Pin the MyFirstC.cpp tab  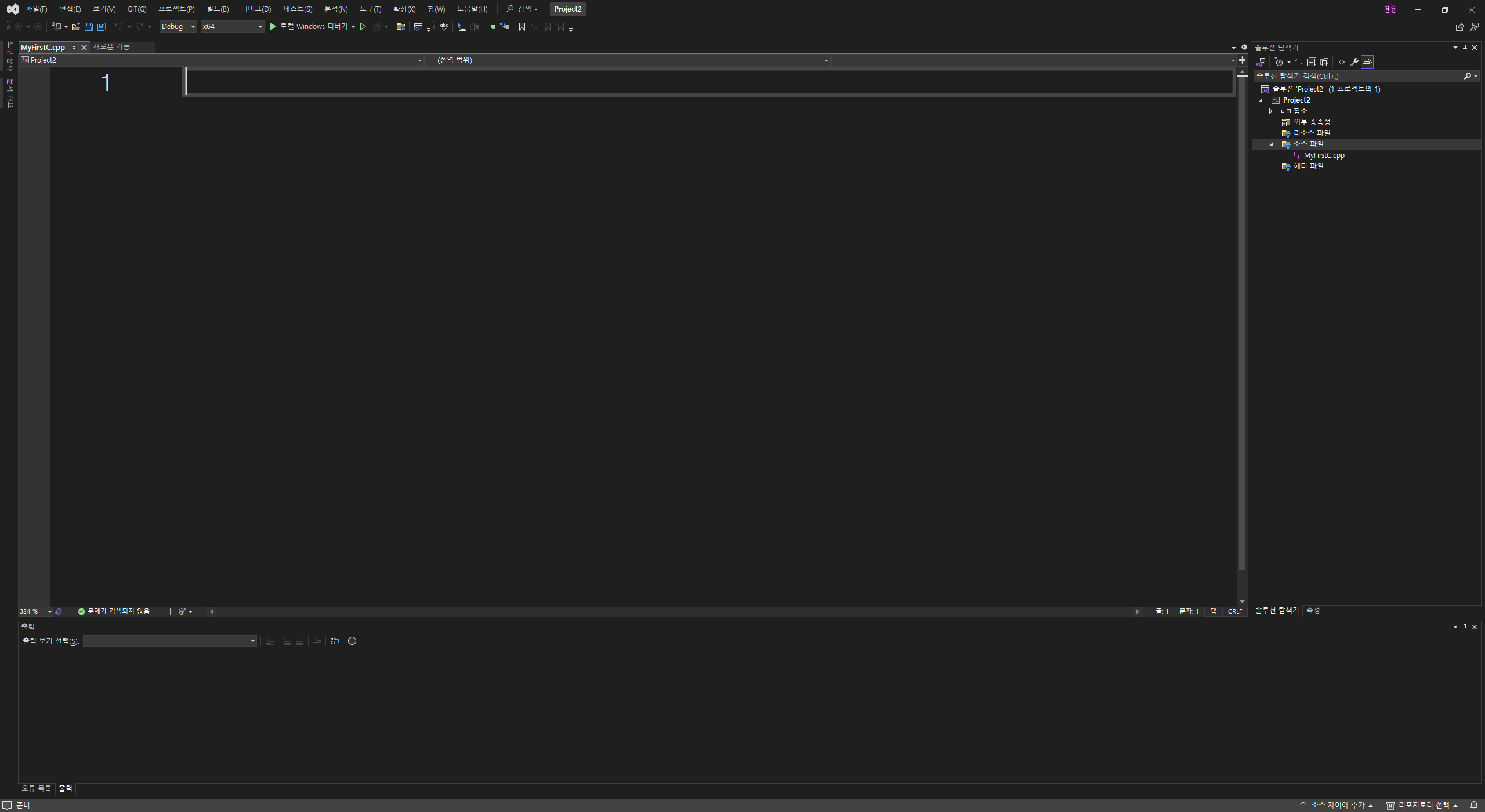(x=73, y=48)
